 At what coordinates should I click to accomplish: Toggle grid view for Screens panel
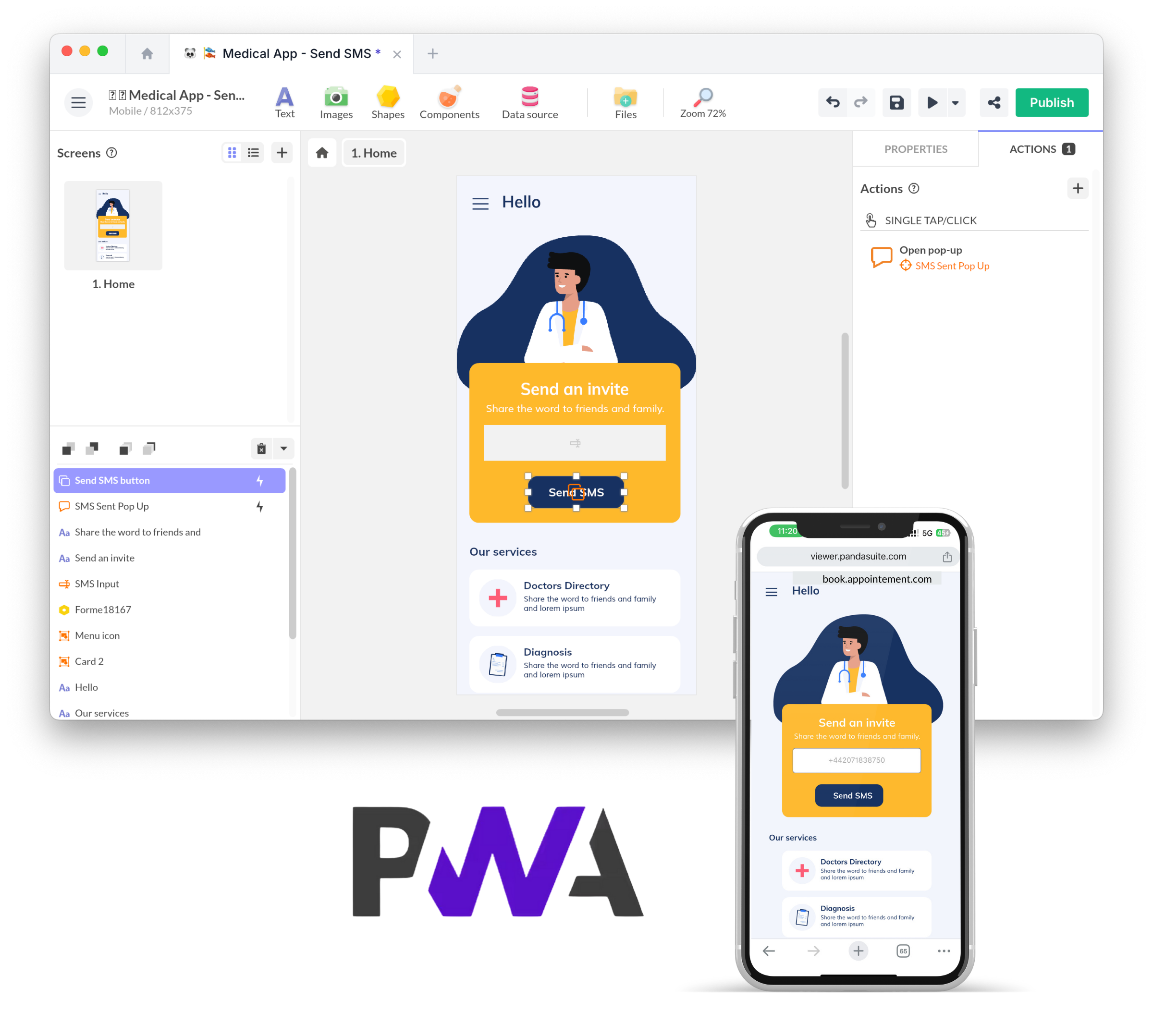coord(232,153)
